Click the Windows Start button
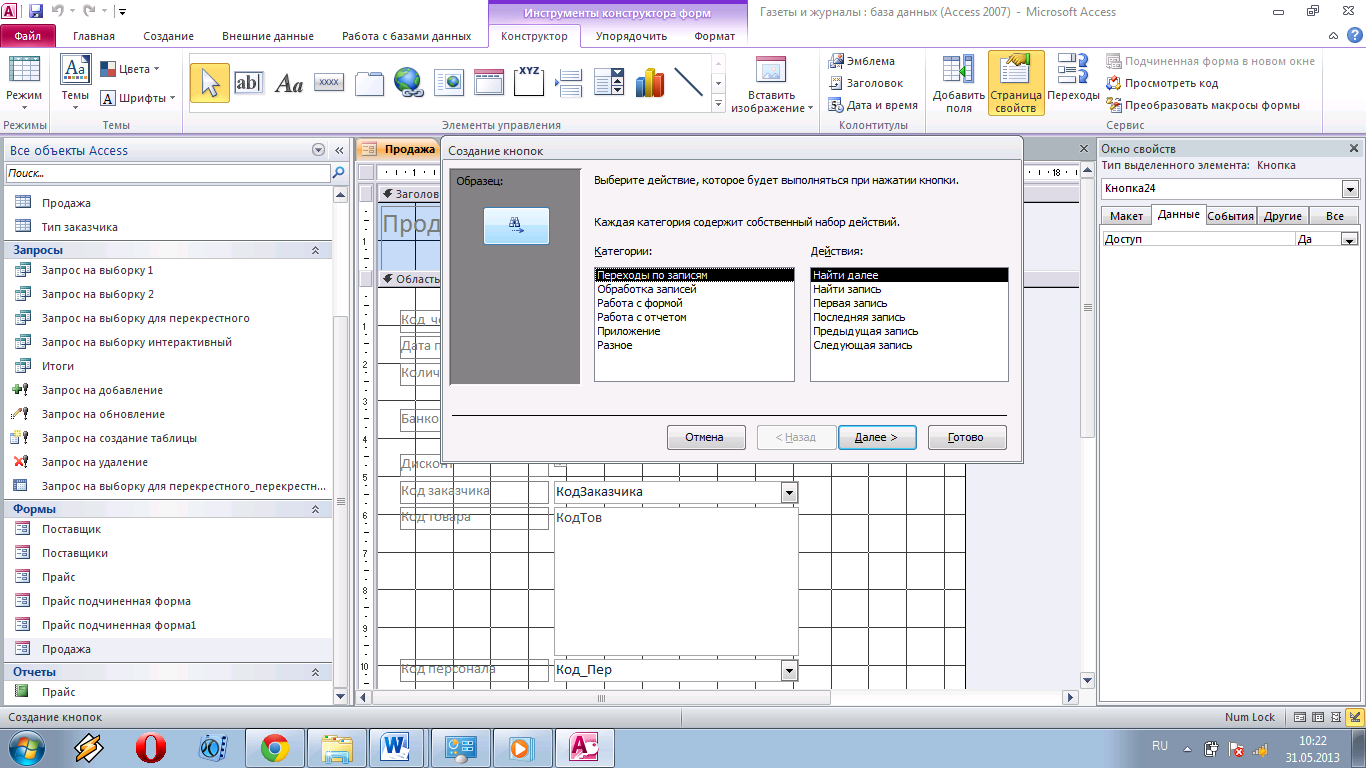Screen dimensions: 1366x768 click(x=27, y=747)
